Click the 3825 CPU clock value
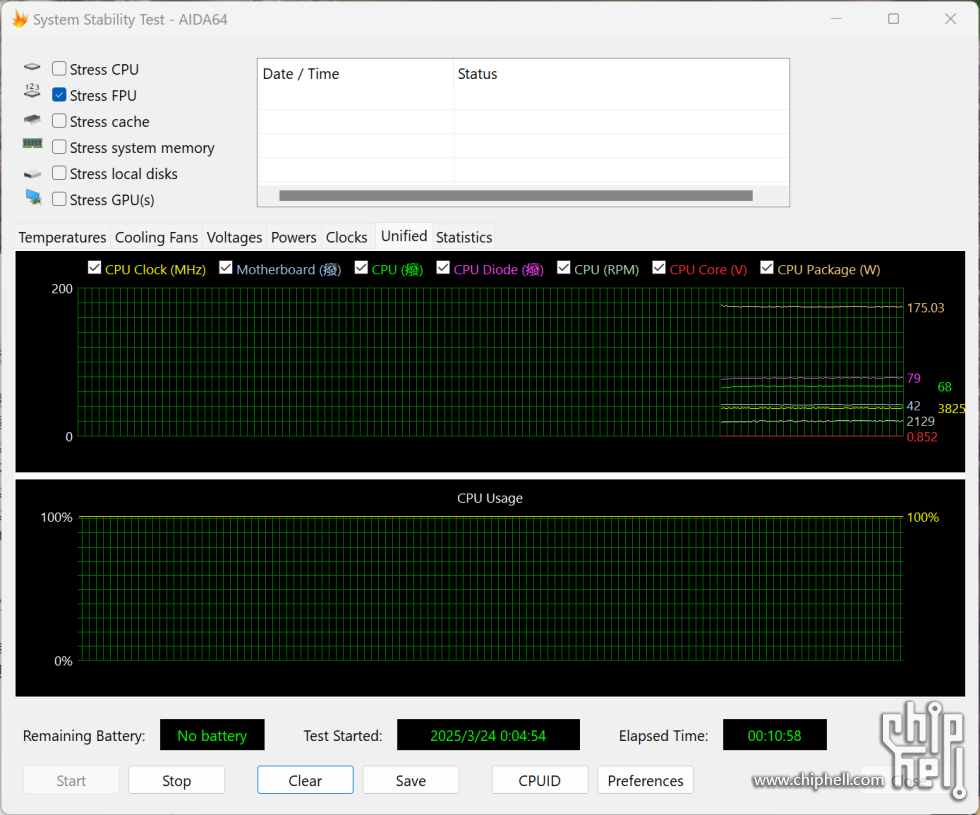The height and width of the screenshot is (815, 980). [x=951, y=409]
